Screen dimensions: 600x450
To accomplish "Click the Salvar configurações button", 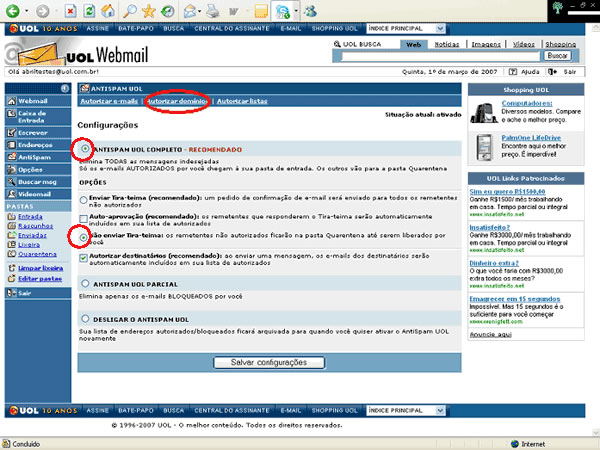I will [270, 362].
